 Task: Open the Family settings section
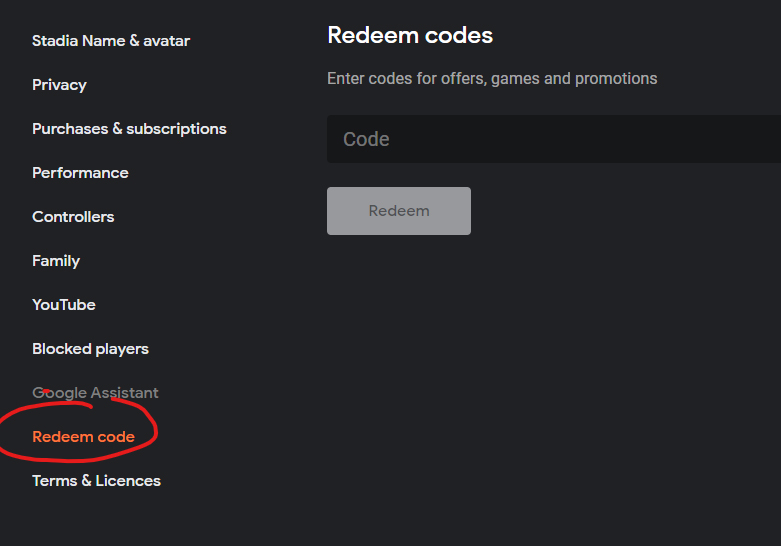pyautogui.click(x=56, y=261)
